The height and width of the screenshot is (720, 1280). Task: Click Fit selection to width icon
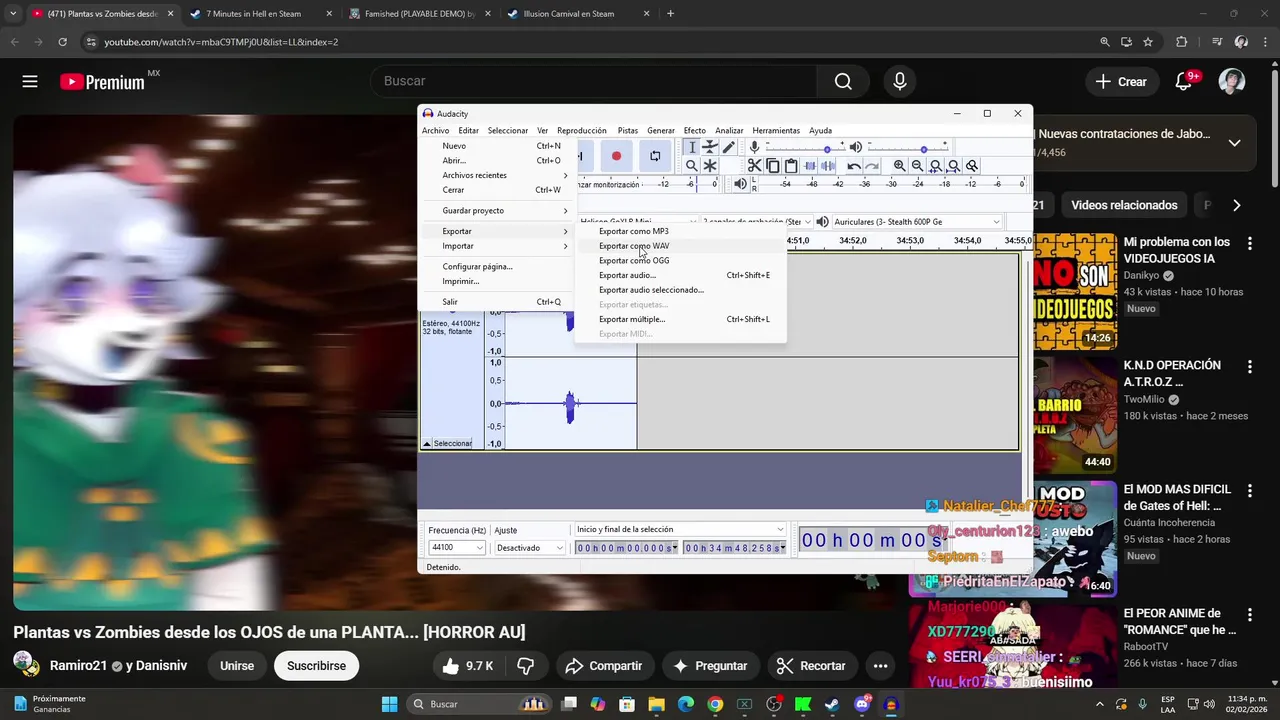[x=935, y=166]
